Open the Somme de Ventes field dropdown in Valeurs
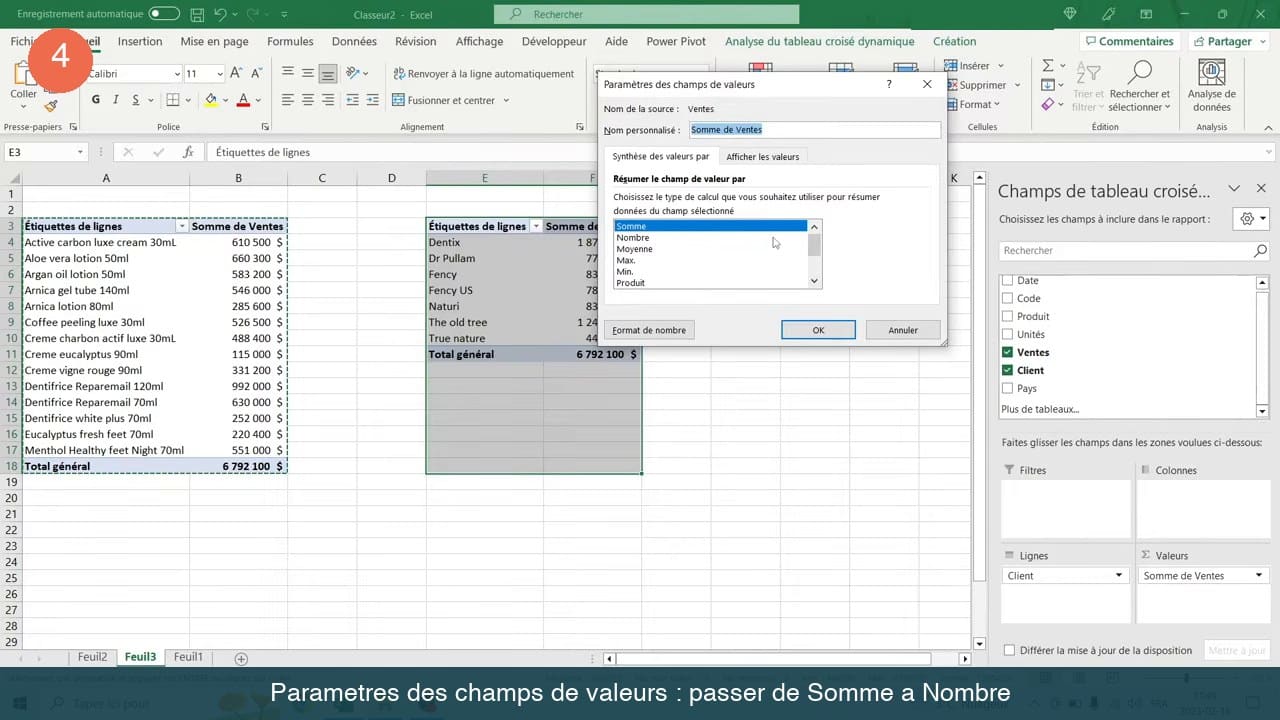The height and width of the screenshot is (720, 1280). pyautogui.click(x=1259, y=576)
